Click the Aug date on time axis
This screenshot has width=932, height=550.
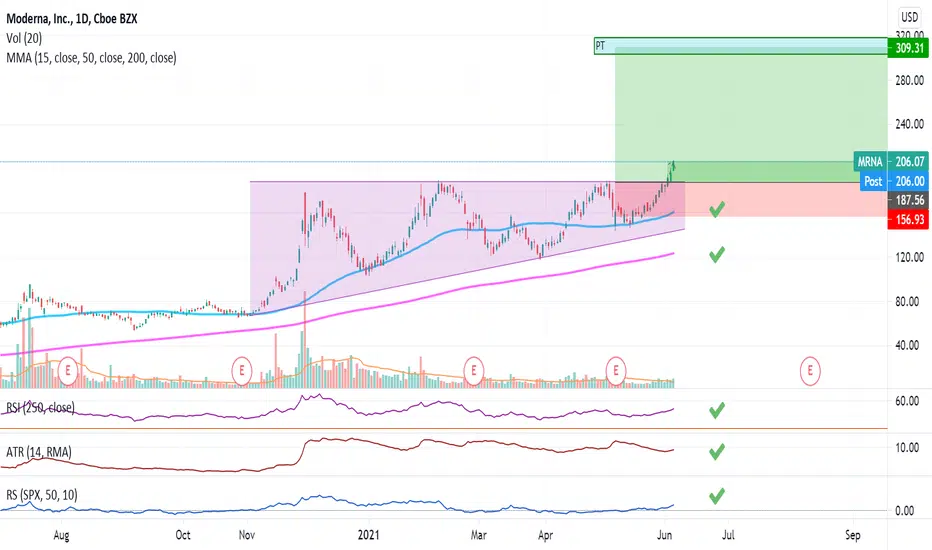(x=61, y=535)
